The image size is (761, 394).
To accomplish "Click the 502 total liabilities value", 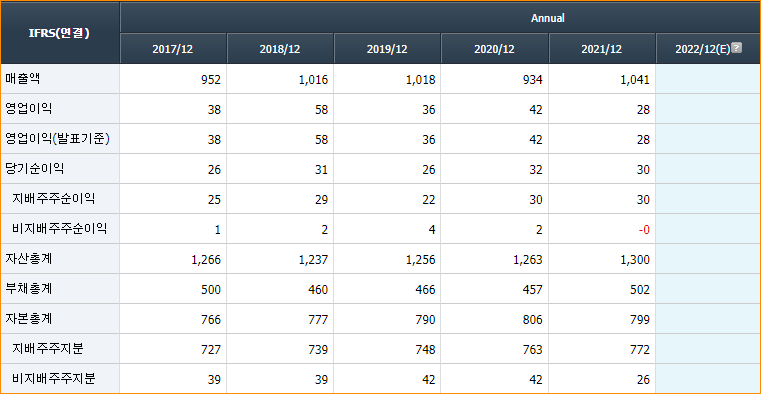I will pos(639,290).
